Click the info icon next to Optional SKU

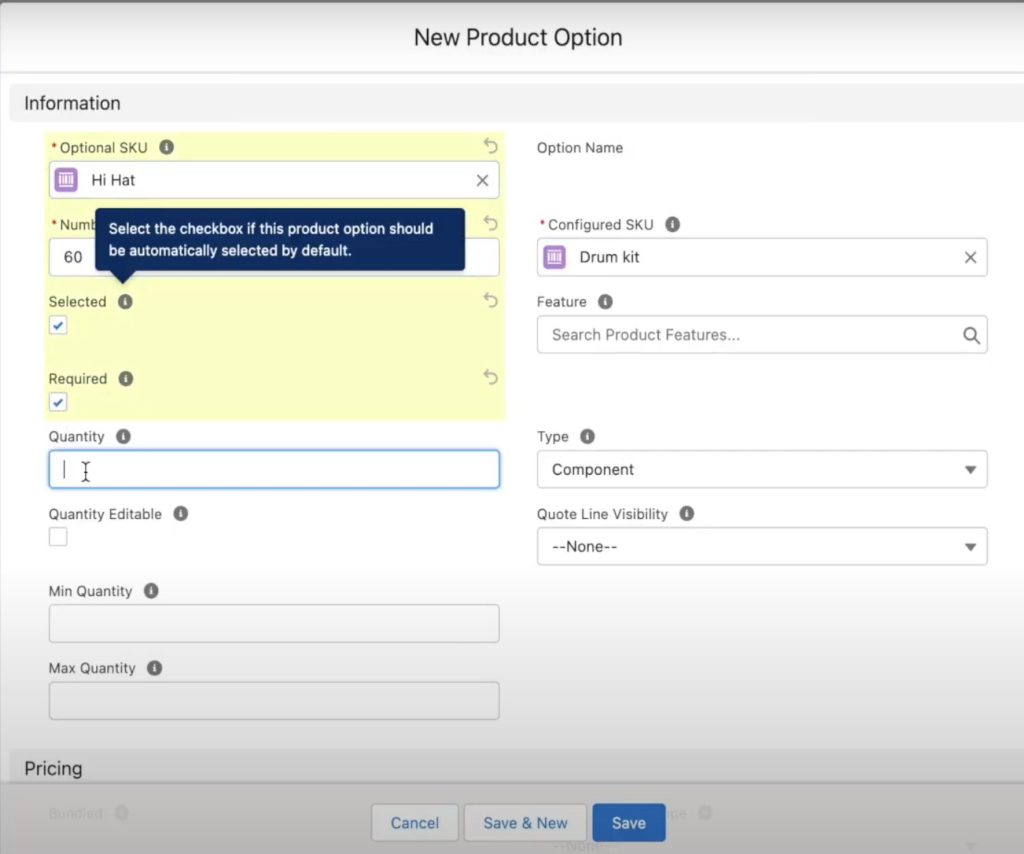(x=167, y=147)
